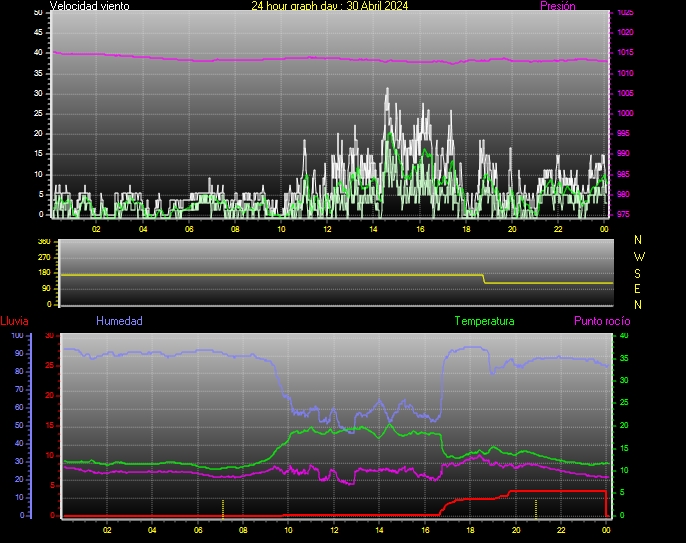Click the '24 hour graph day : 30 Abril 2024' title
Viewport: 686px width, 543px height.
[x=329, y=6]
